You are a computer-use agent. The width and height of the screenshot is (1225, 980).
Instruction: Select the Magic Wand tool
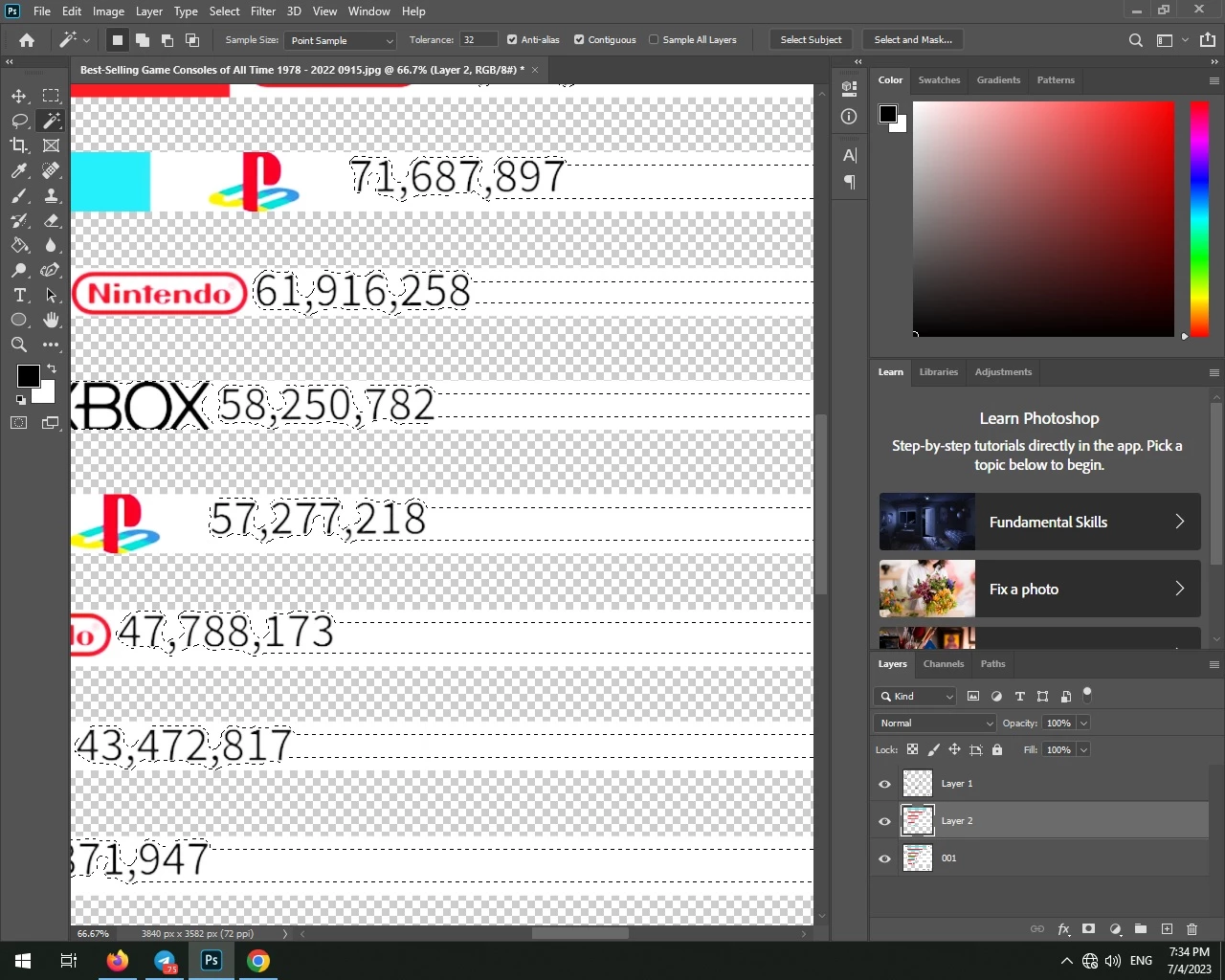click(52, 121)
